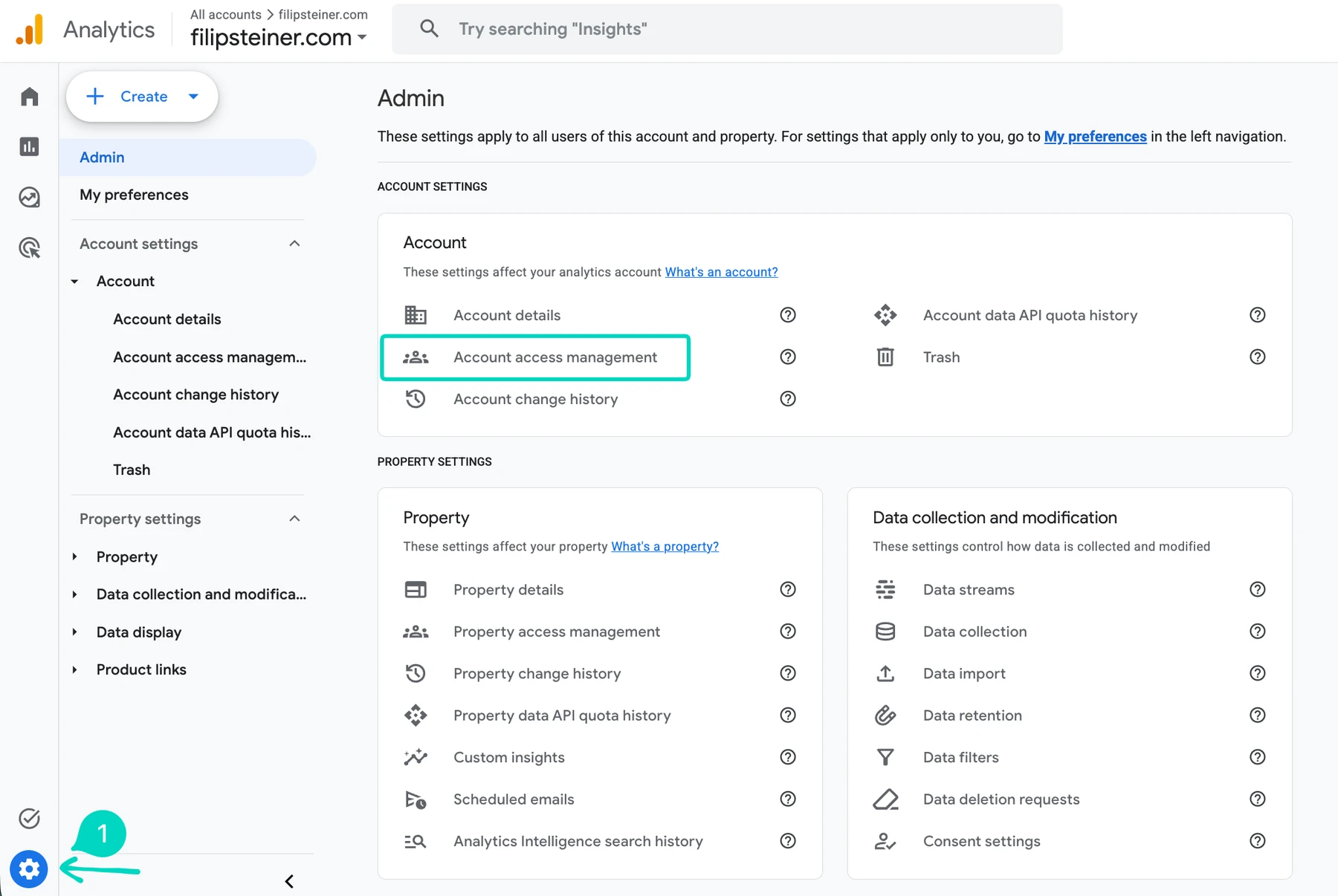Click the Property access management people icon
Viewport: 1338px width, 896px height.
[416, 632]
